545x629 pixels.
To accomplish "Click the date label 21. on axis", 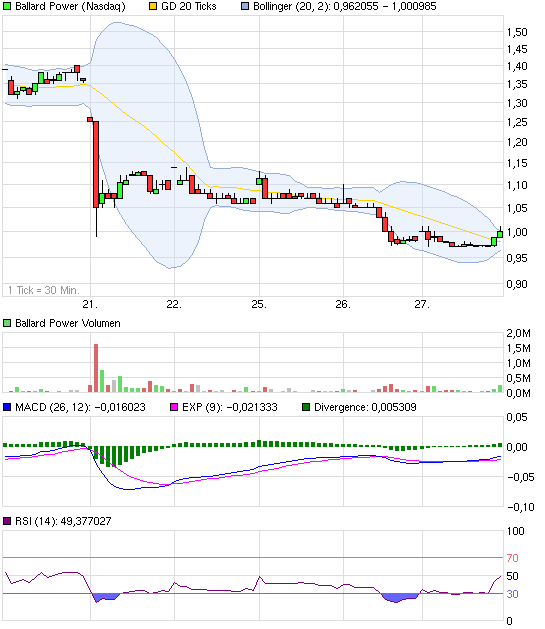I will coord(90,304).
